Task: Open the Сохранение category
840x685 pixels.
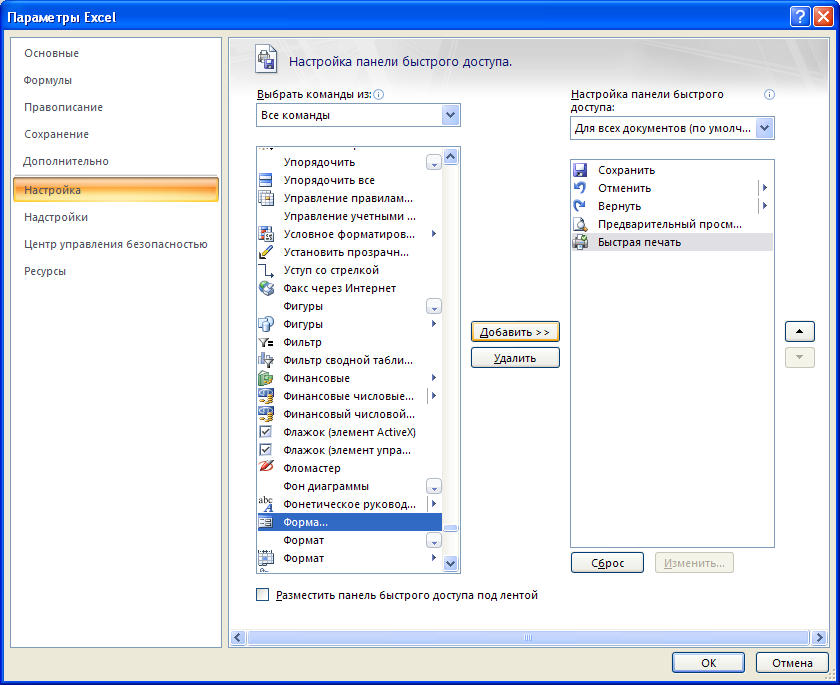Action: pos(56,134)
